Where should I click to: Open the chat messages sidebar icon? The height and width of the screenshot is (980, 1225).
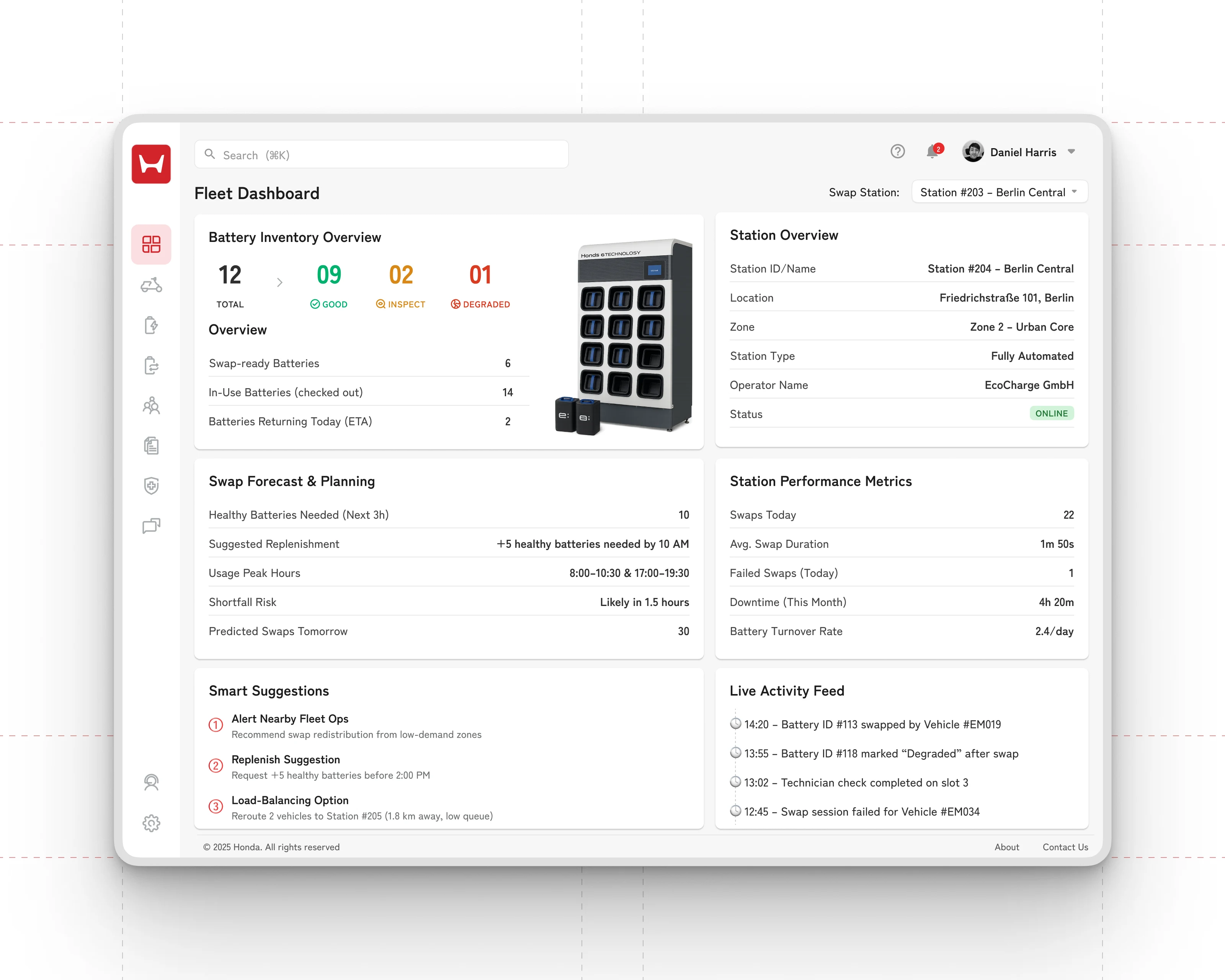[151, 526]
